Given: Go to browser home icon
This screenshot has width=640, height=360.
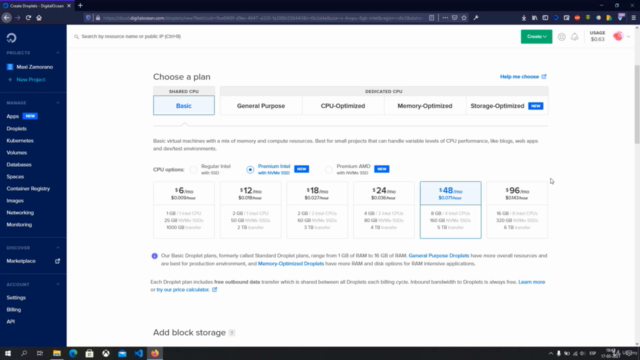Looking at the screenshot, I should 39,18.
